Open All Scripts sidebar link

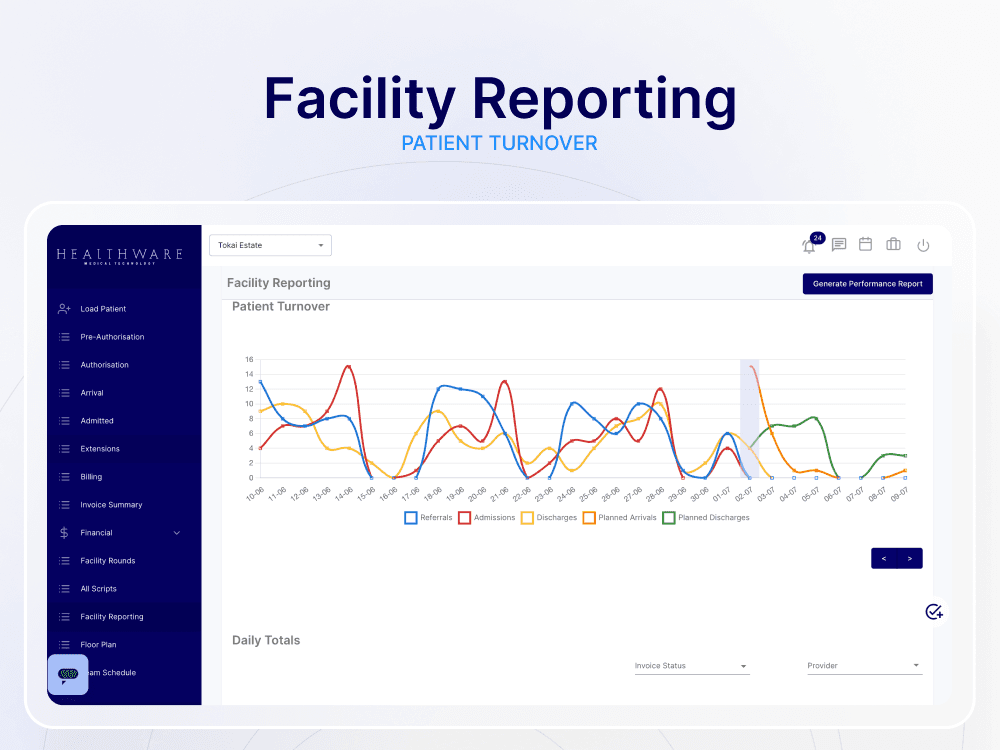coord(98,589)
